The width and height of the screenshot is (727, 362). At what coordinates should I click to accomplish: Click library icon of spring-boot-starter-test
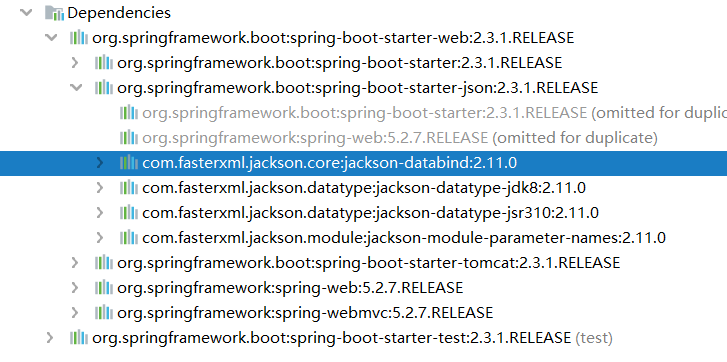(79, 338)
